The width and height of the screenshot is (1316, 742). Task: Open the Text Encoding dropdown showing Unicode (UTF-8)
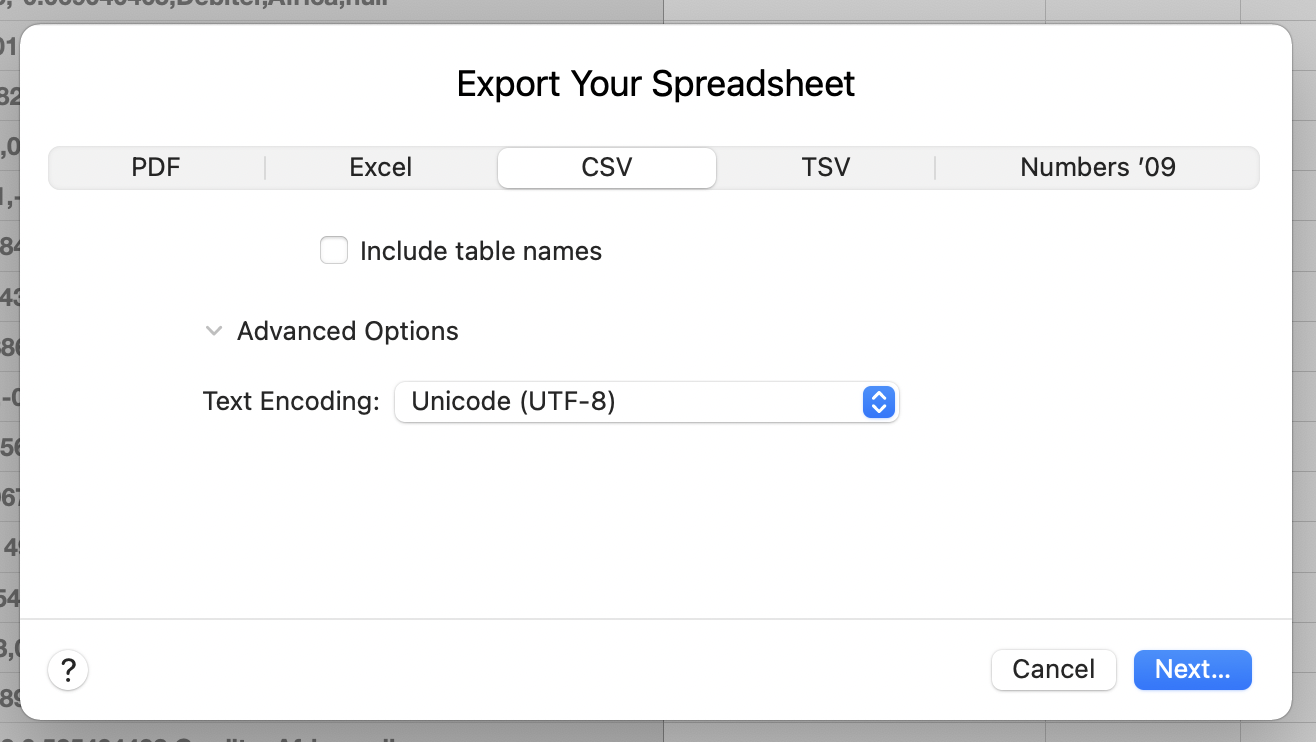[x=646, y=402]
